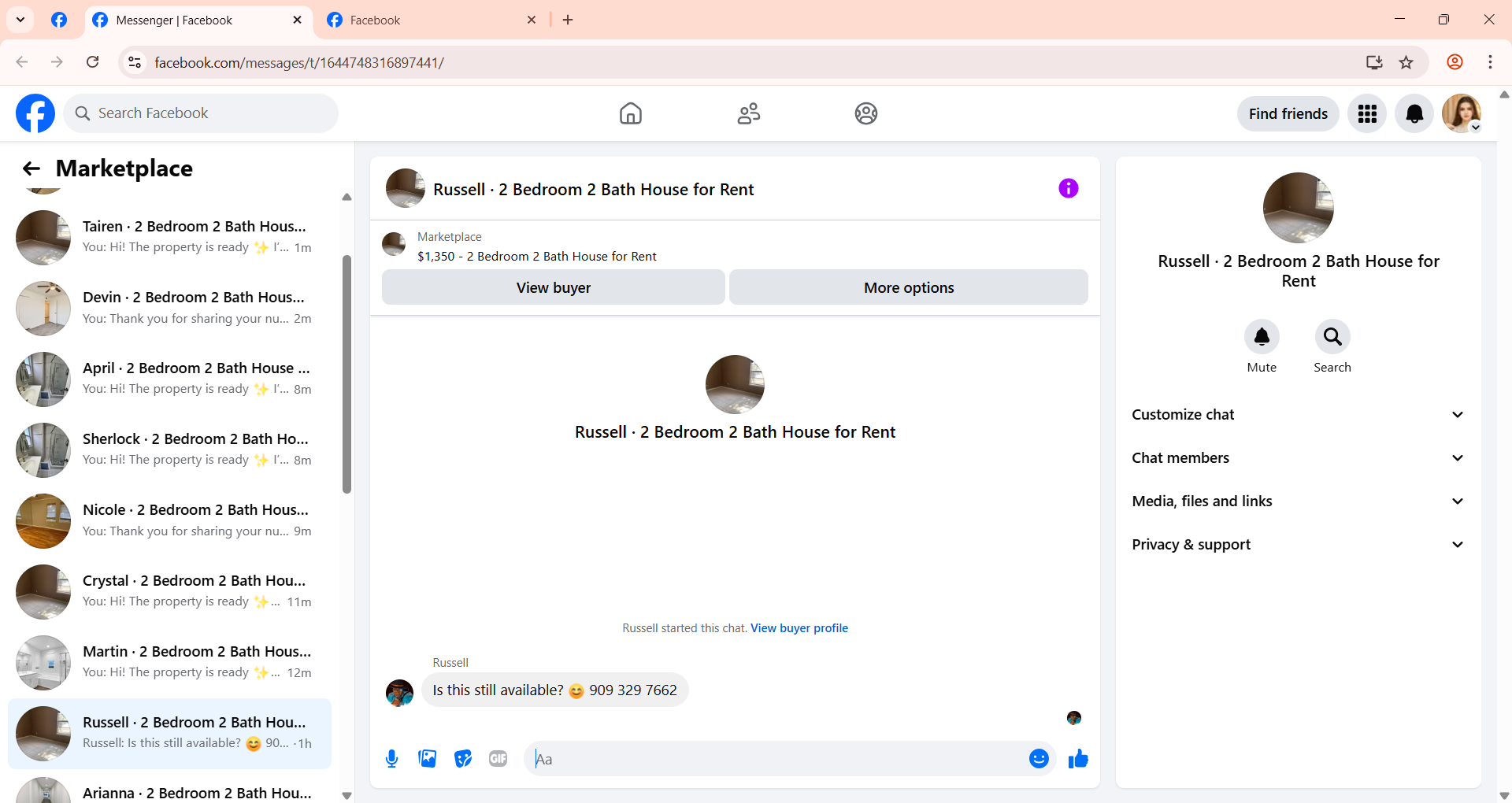Choose a sticker icon
The height and width of the screenshot is (803, 1512).
pos(462,758)
